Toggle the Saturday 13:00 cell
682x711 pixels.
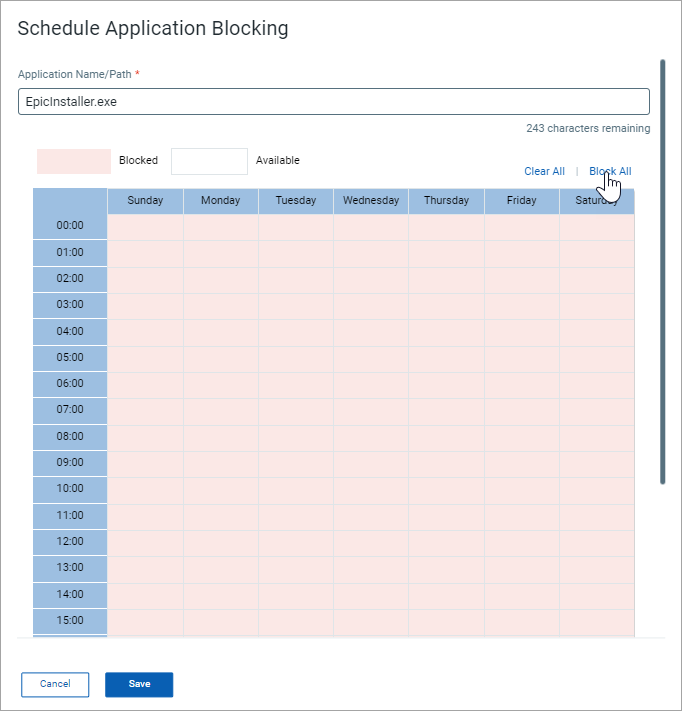(x=597, y=569)
